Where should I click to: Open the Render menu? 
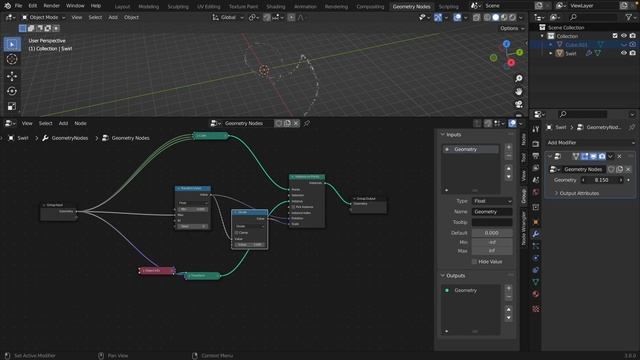tap(51, 6)
